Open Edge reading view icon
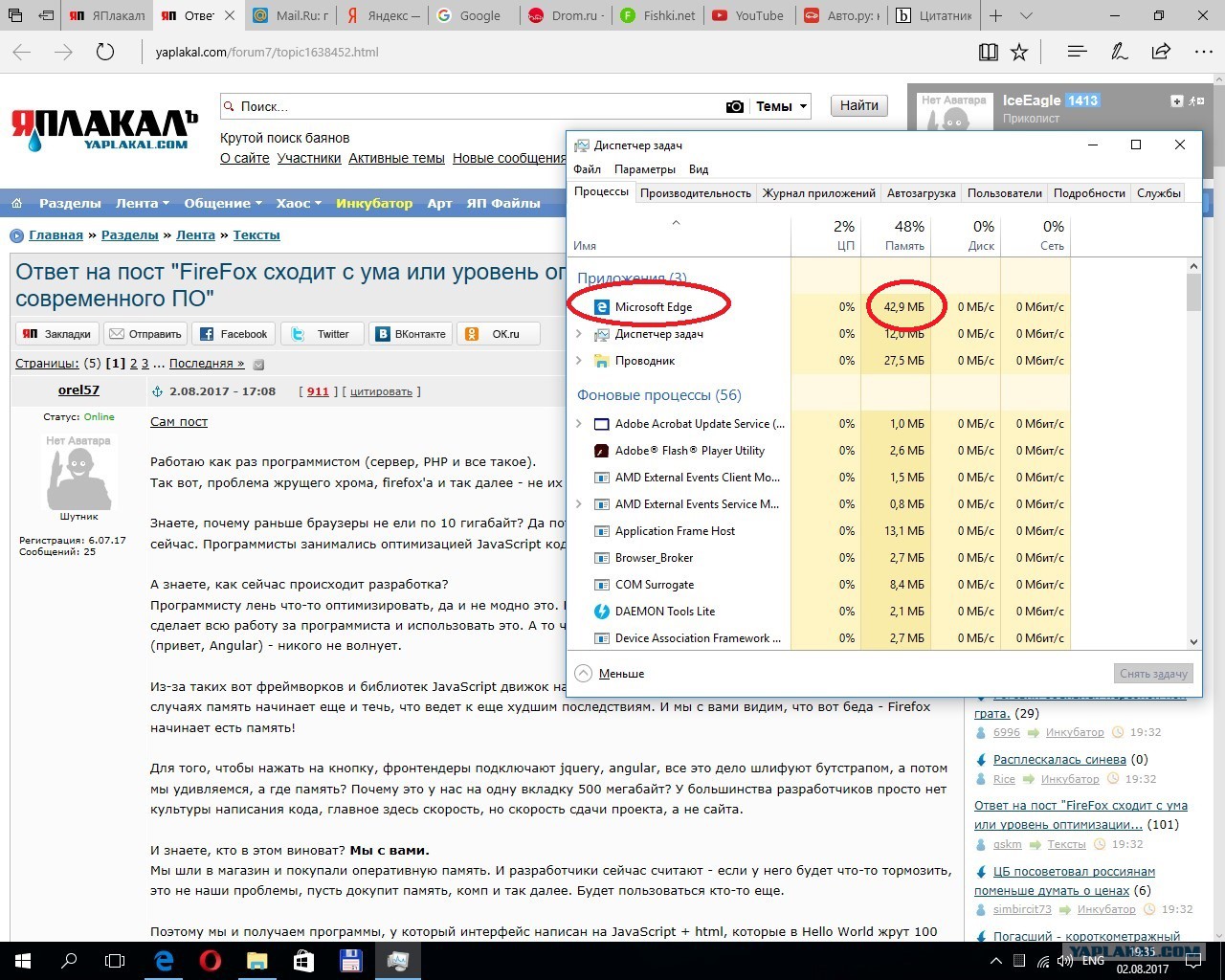1225x980 pixels. (x=989, y=53)
